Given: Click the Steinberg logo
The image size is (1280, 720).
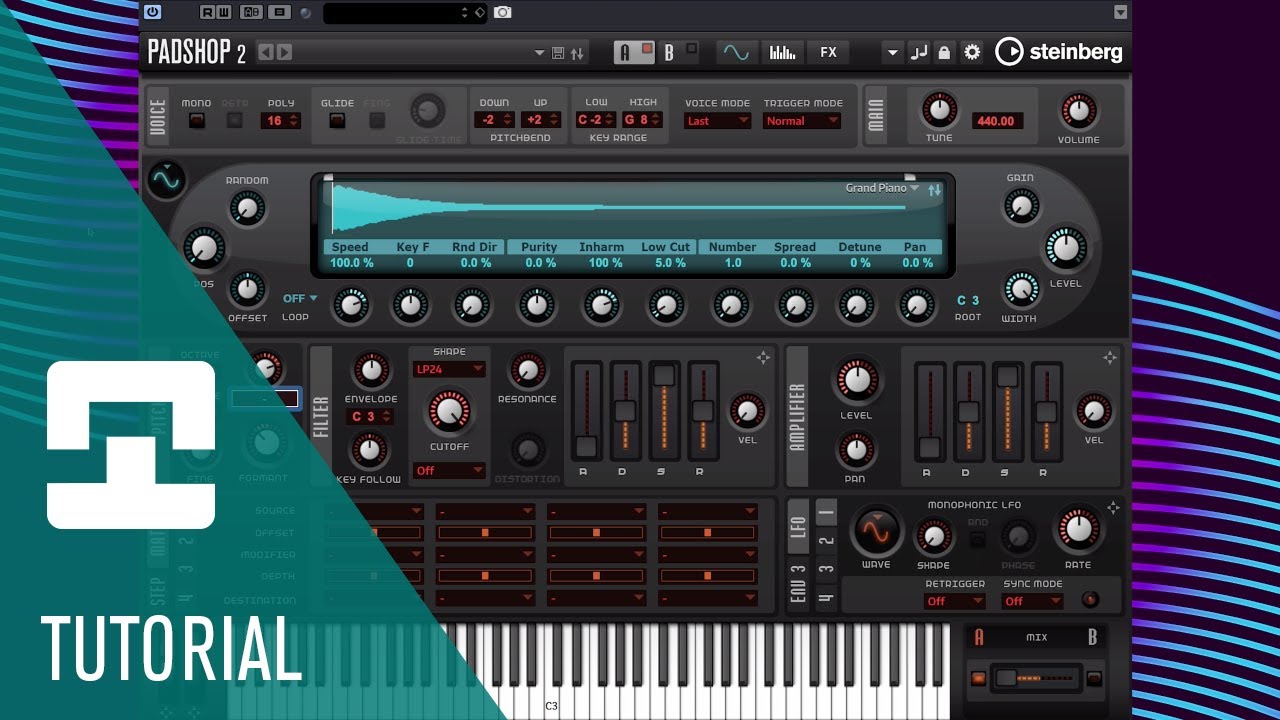Looking at the screenshot, I should click(1059, 52).
